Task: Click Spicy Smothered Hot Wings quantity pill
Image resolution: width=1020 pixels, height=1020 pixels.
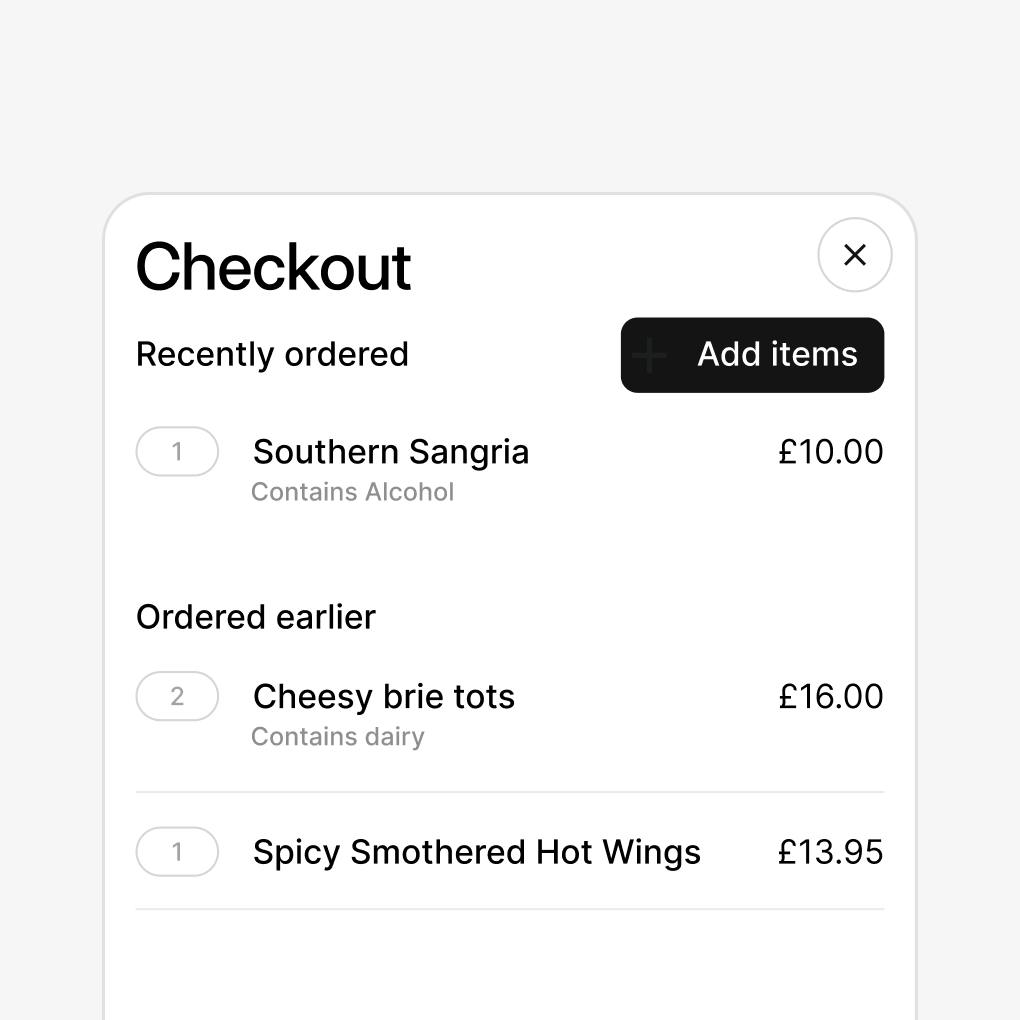Action: click(x=177, y=852)
